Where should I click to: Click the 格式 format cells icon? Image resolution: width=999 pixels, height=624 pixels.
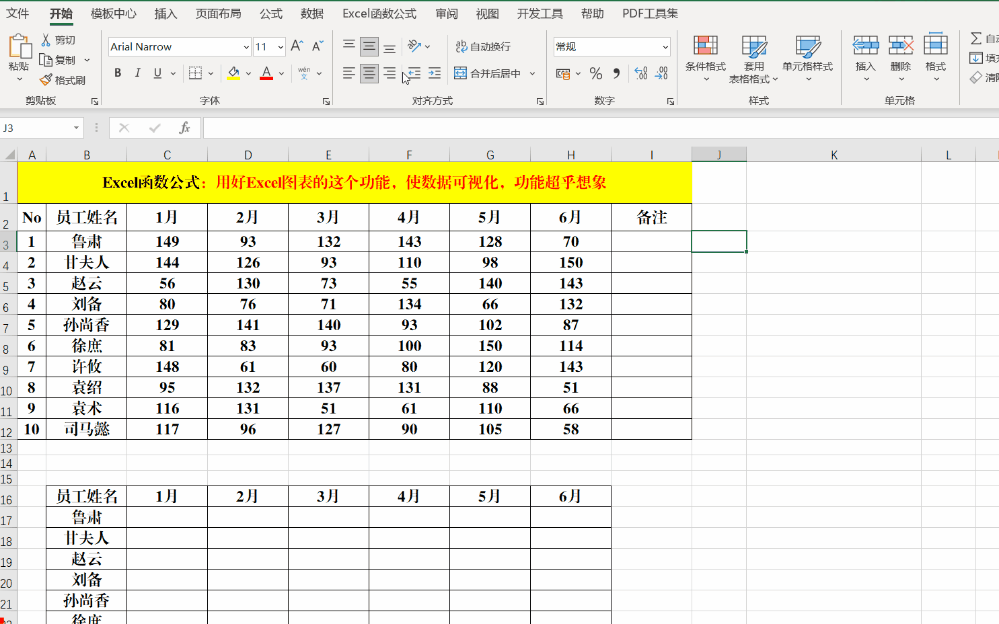pos(935,45)
